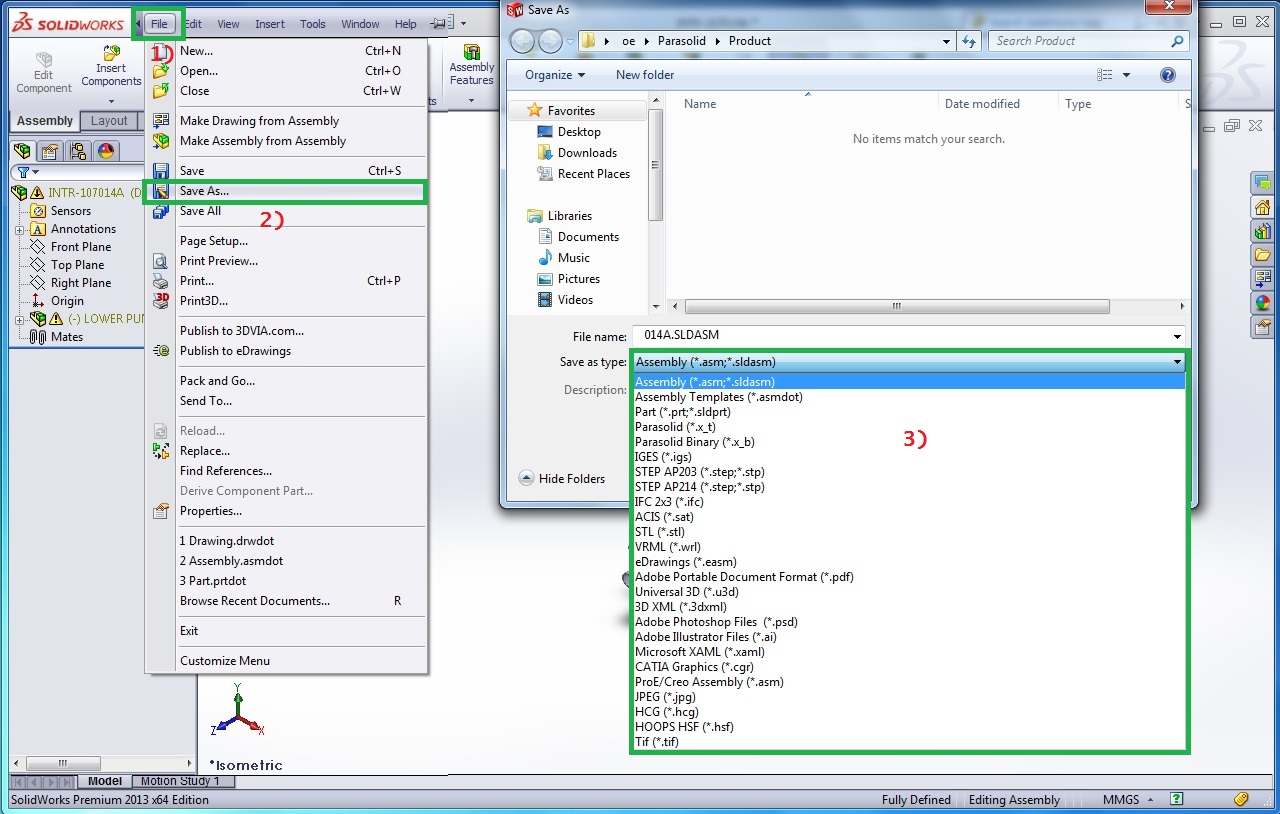Open the MMGS unit system dropdown
The image size is (1280, 814).
click(x=1151, y=800)
